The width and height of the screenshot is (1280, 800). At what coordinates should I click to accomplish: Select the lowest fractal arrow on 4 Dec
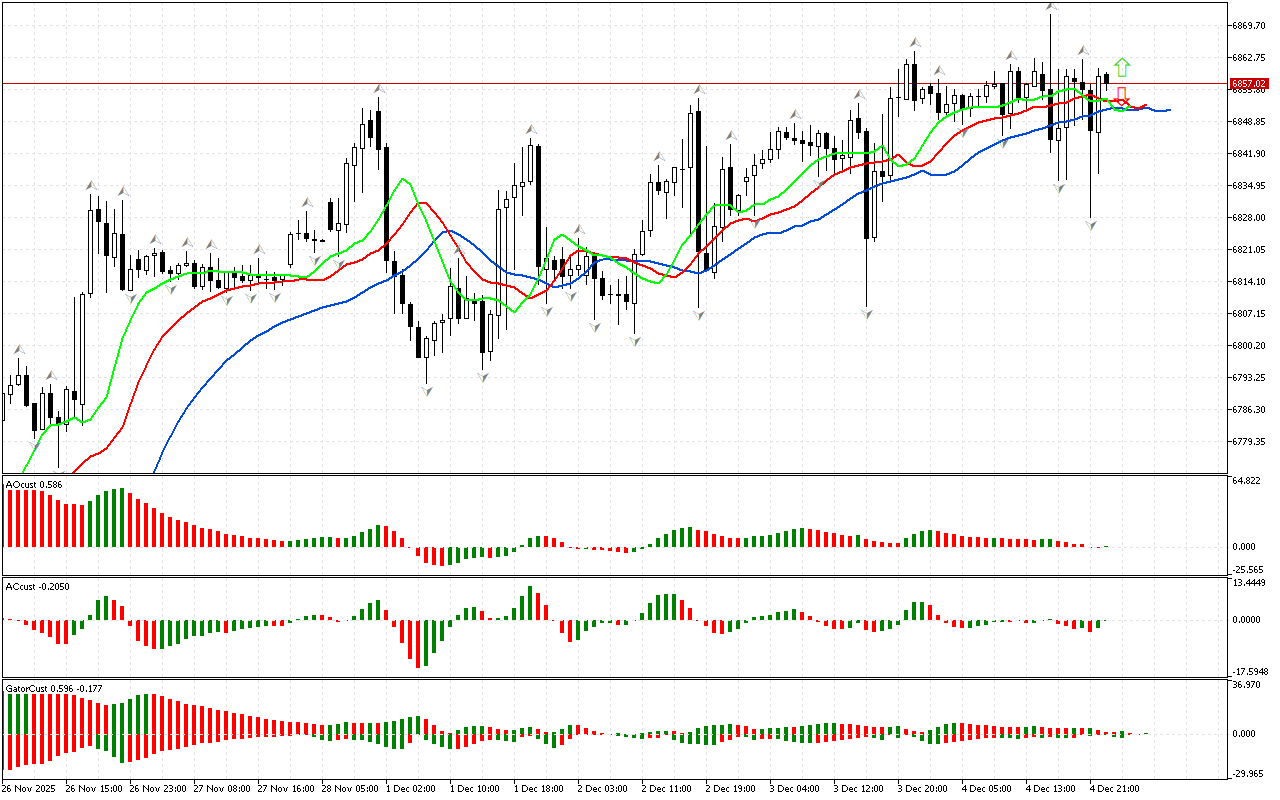pos(1091,226)
